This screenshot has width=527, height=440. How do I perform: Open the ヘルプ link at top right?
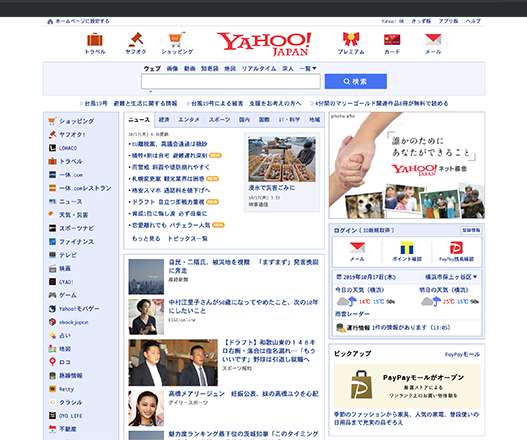473,21
